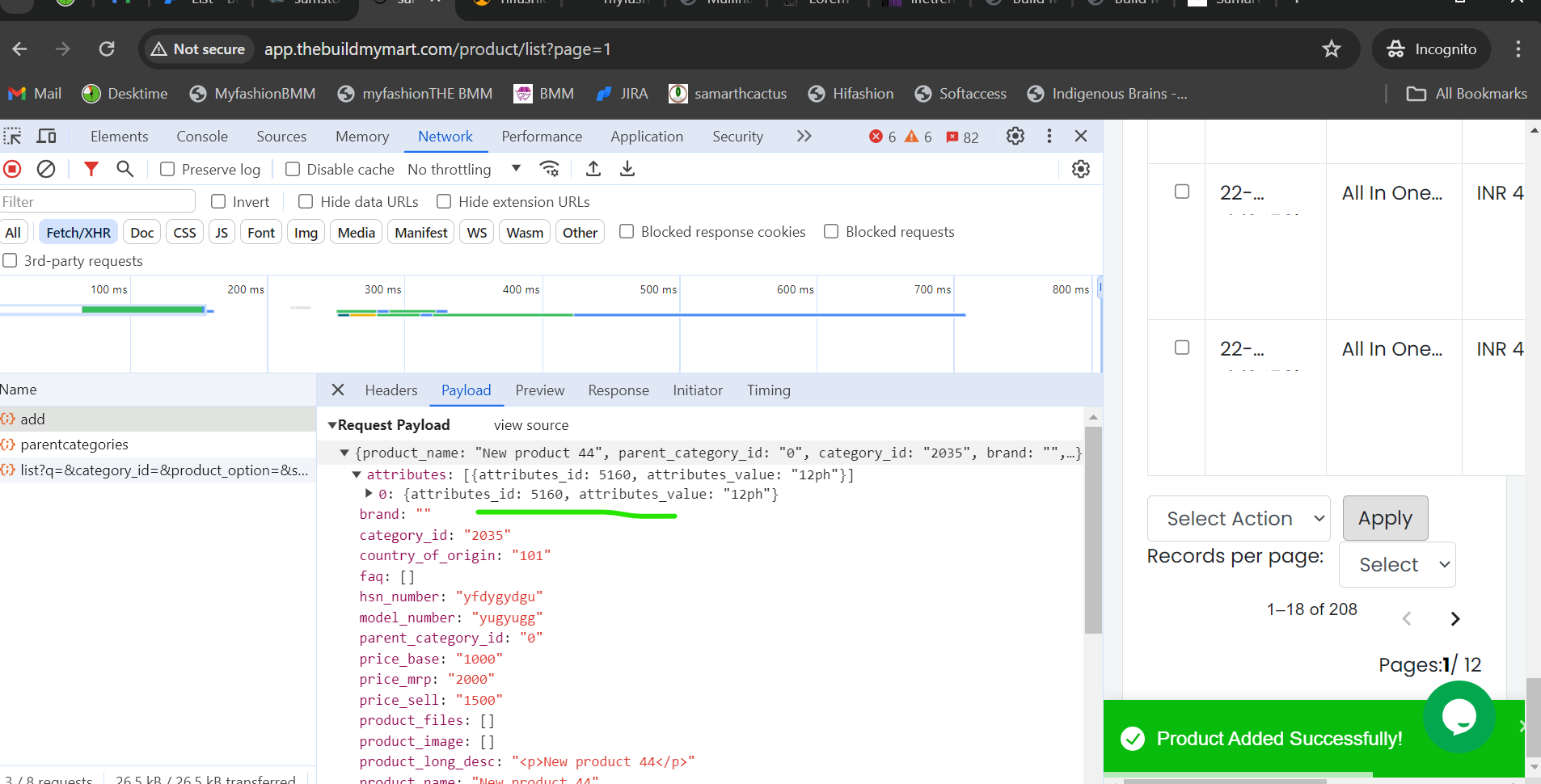This screenshot has height=784, width=1541.
Task: Close the request details pane
Action: (338, 390)
